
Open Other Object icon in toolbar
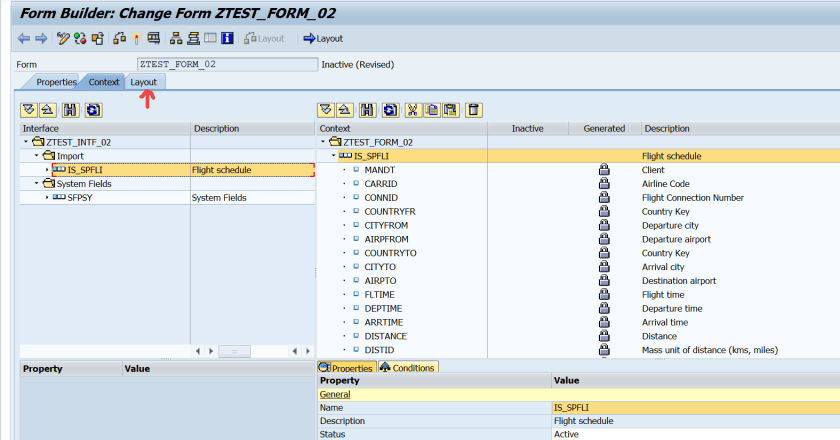tap(98, 39)
